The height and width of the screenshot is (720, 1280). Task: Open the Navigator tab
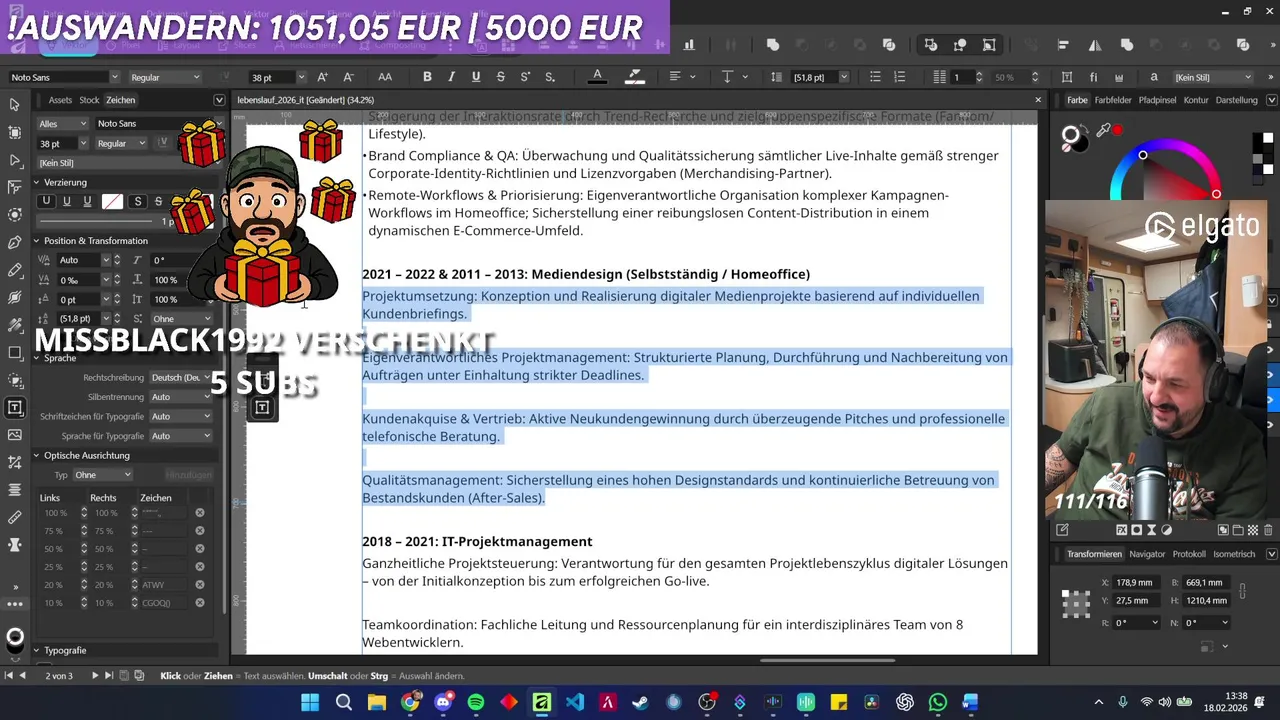pos(1147,554)
